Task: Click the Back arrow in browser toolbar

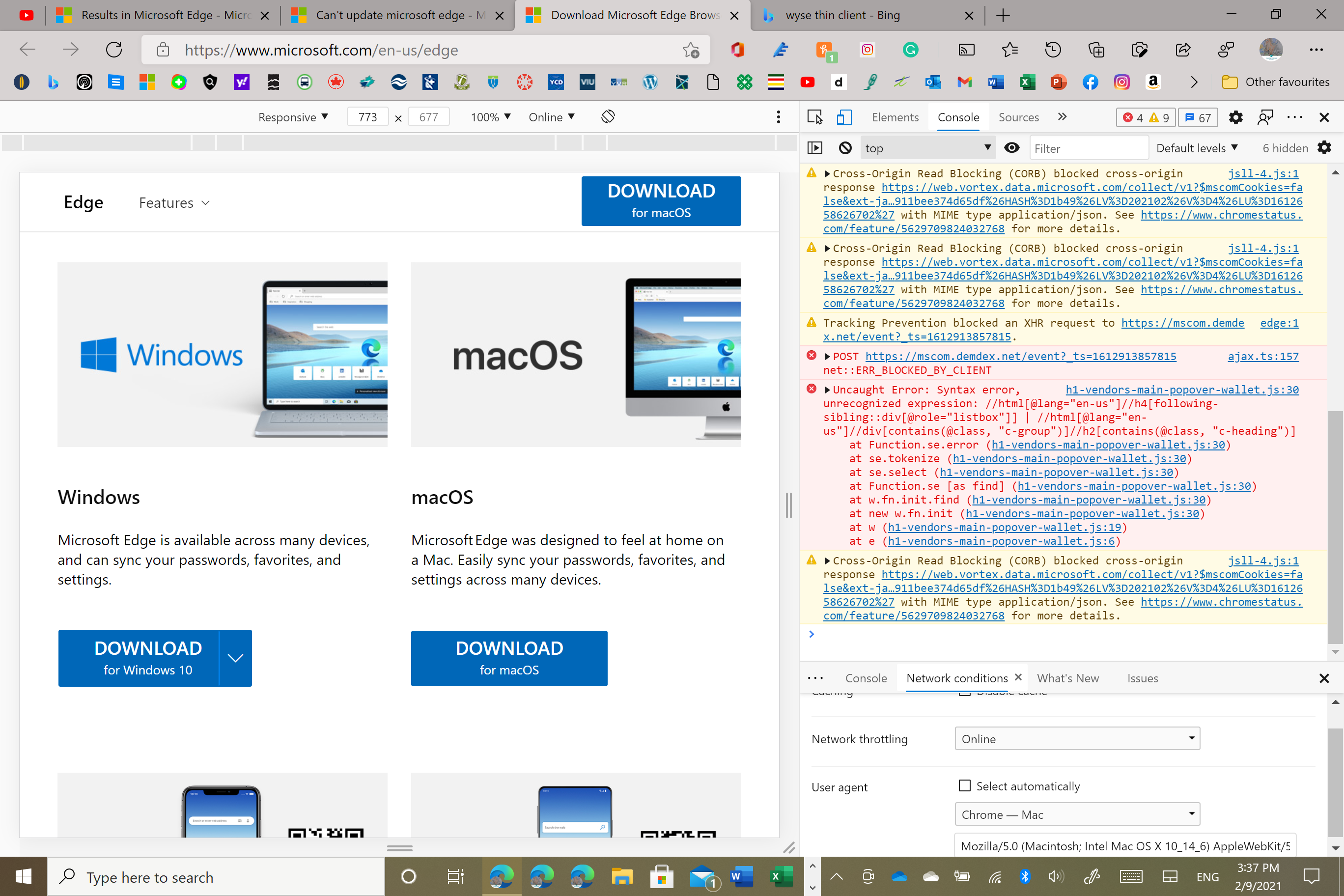Action: [x=28, y=50]
